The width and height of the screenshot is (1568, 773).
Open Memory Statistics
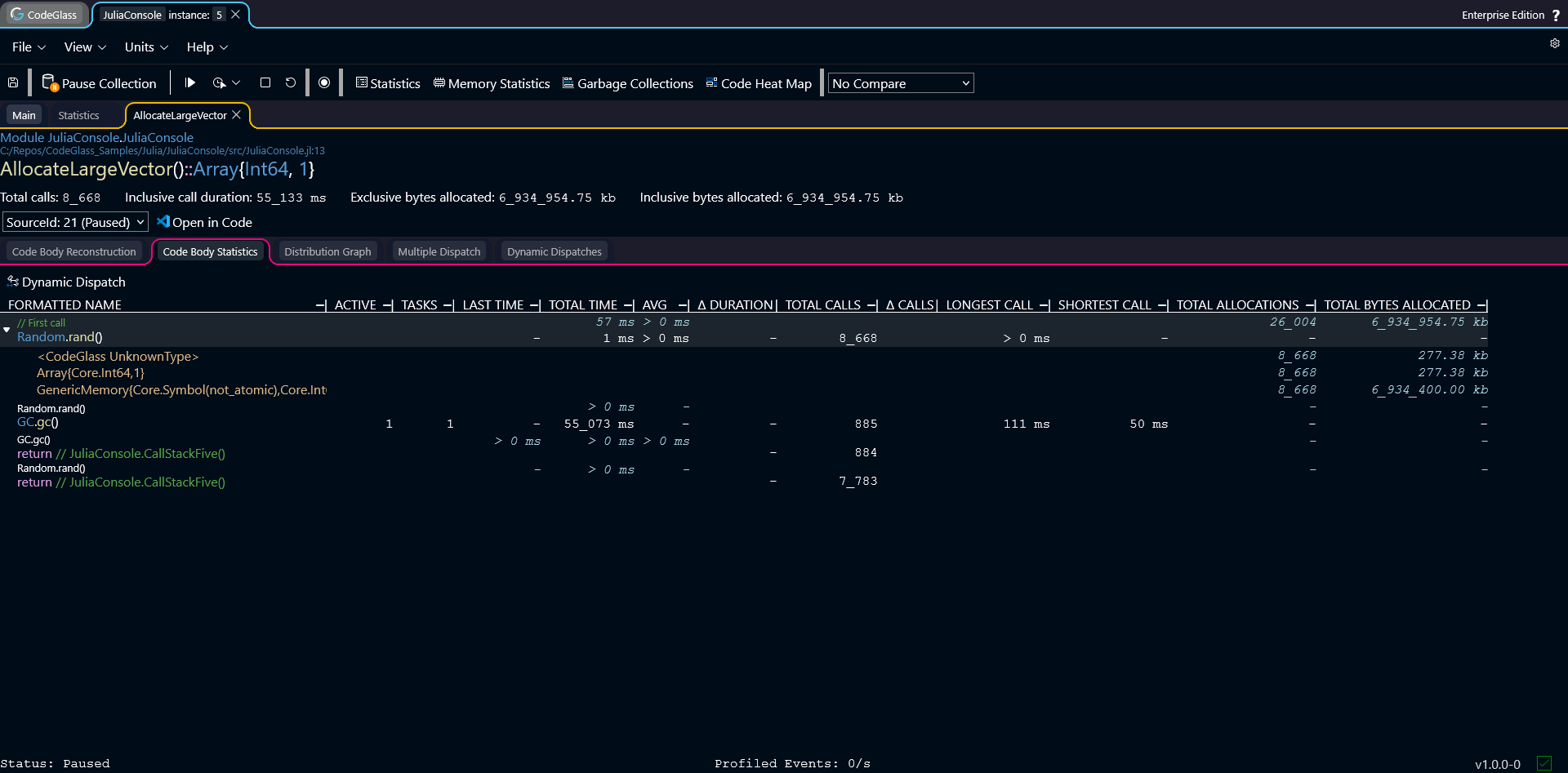point(492,83)
